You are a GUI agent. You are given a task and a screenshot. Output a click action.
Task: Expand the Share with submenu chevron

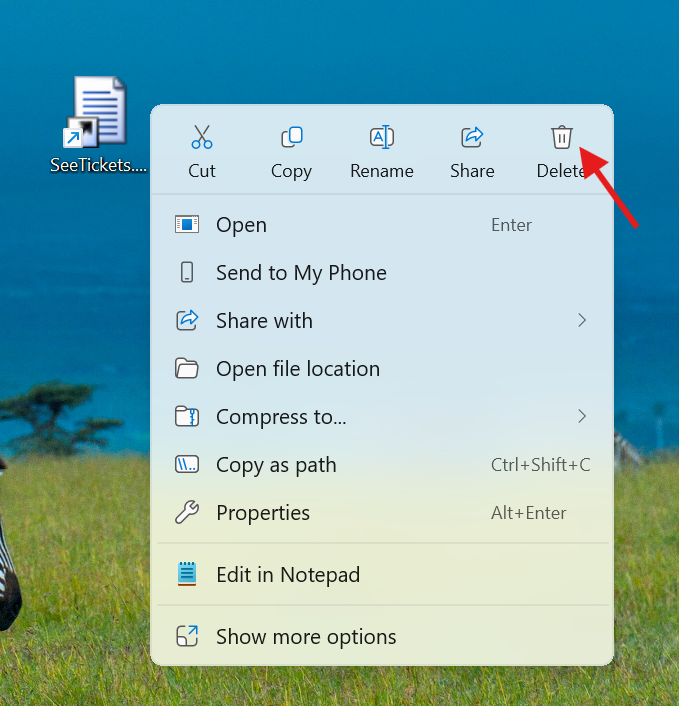582,321
